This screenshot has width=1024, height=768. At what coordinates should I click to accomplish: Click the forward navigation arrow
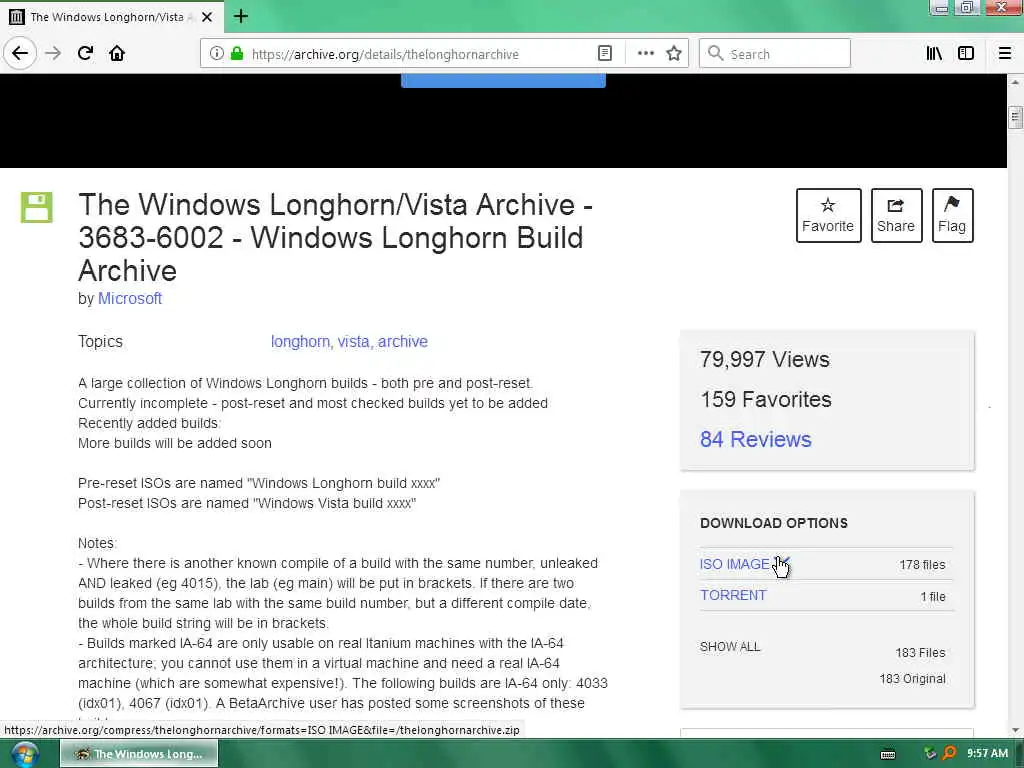tap(53, 53)
